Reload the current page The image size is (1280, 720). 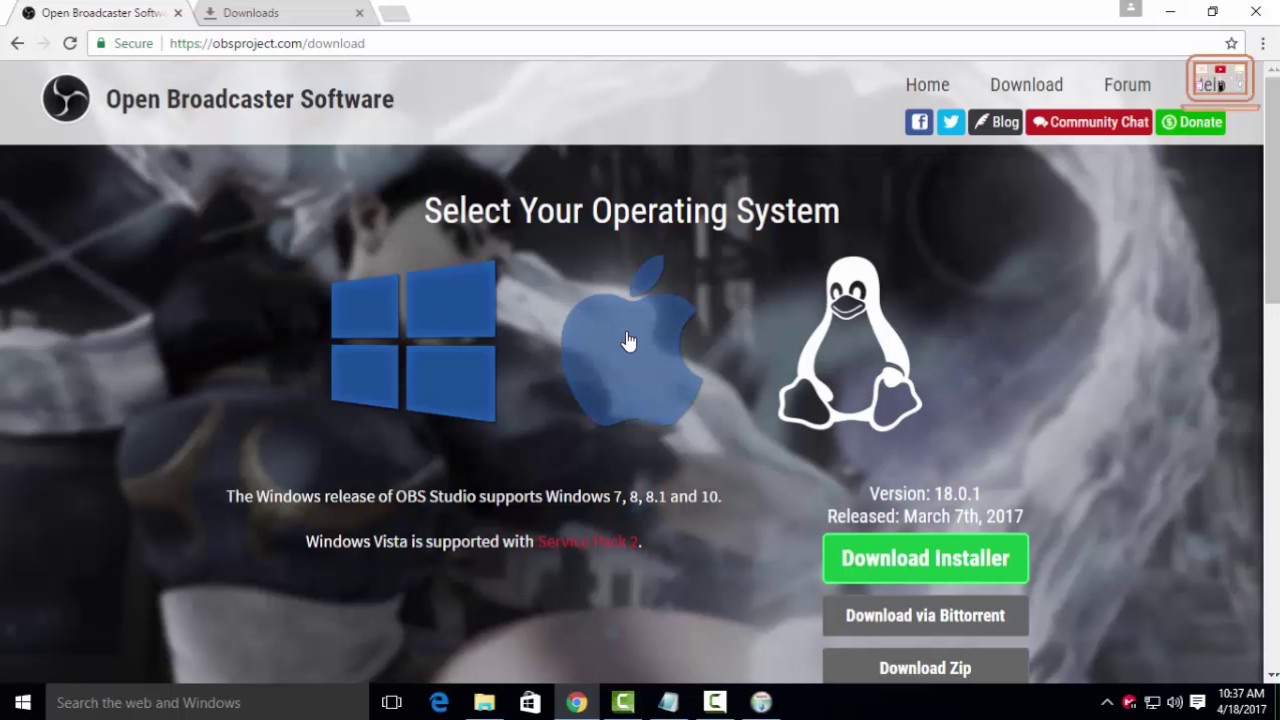coord(70,43)
